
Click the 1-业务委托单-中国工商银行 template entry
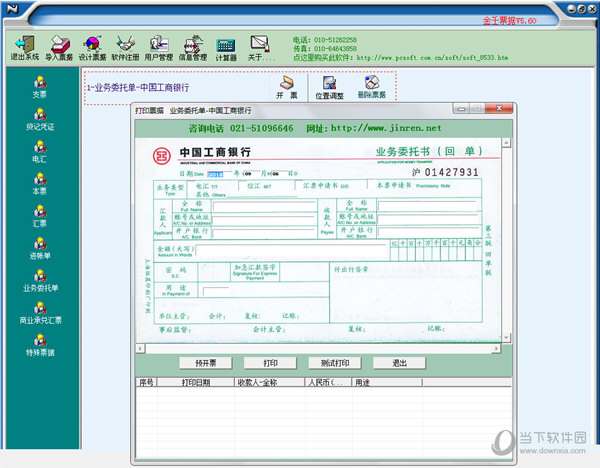138,88
